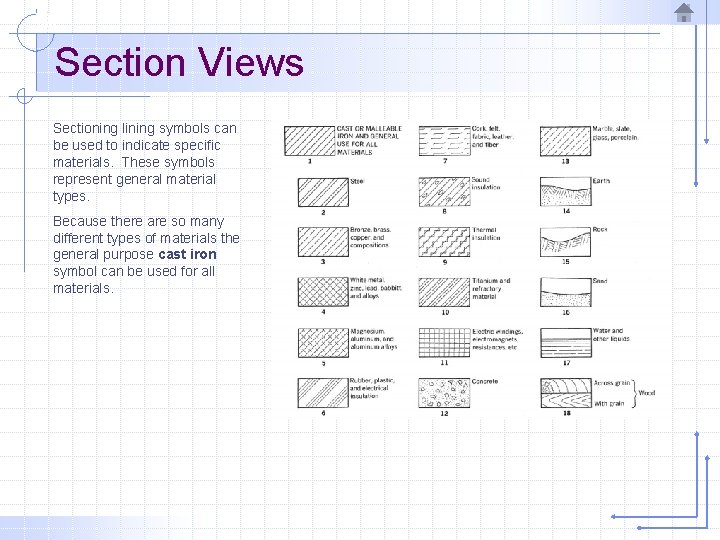
Task: Click the 'Bronze, brass, copper and compositions' label
Action: (371, 237)
